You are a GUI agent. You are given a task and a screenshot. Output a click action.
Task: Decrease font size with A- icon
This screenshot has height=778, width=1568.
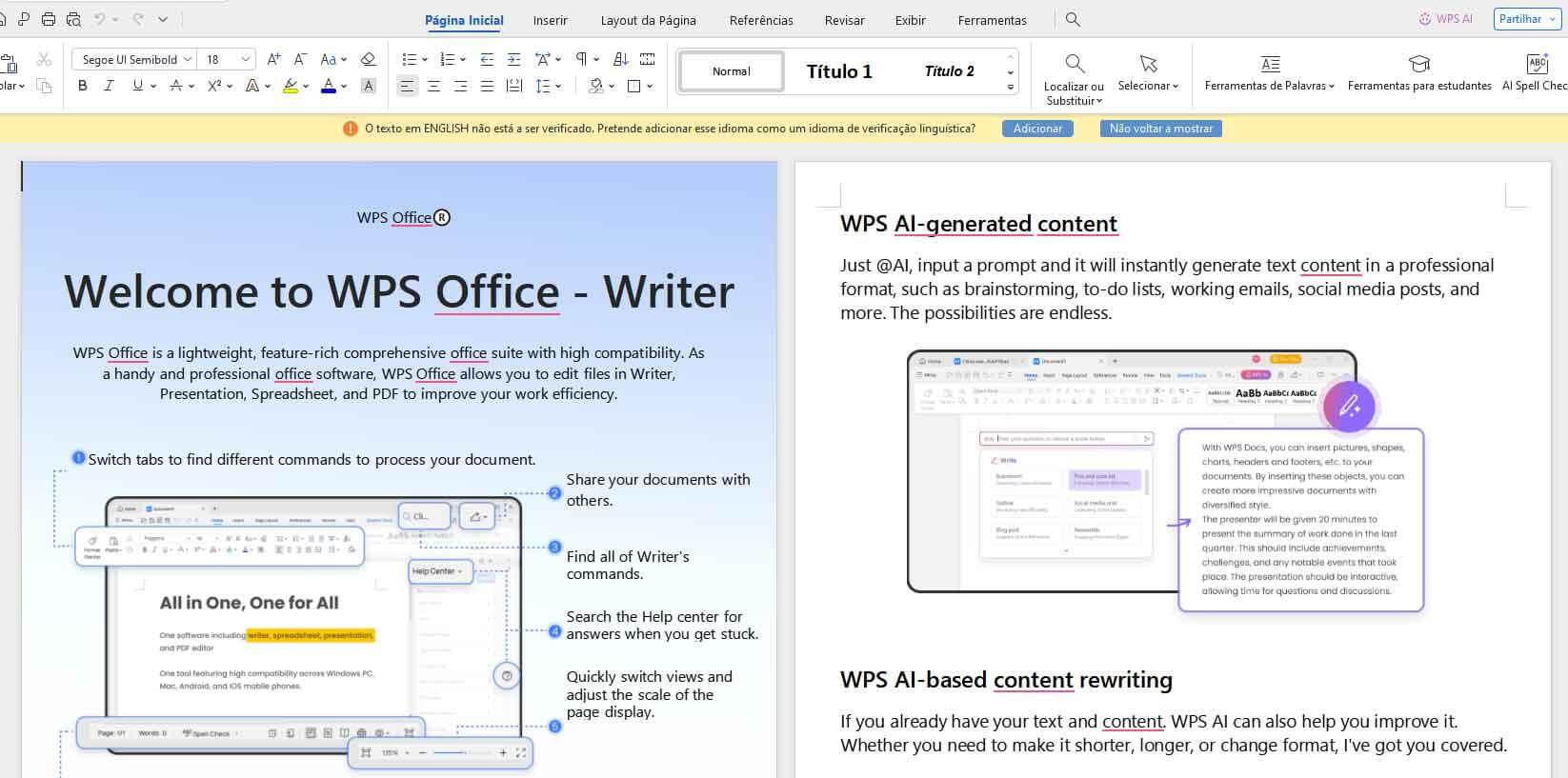point(300,59)
